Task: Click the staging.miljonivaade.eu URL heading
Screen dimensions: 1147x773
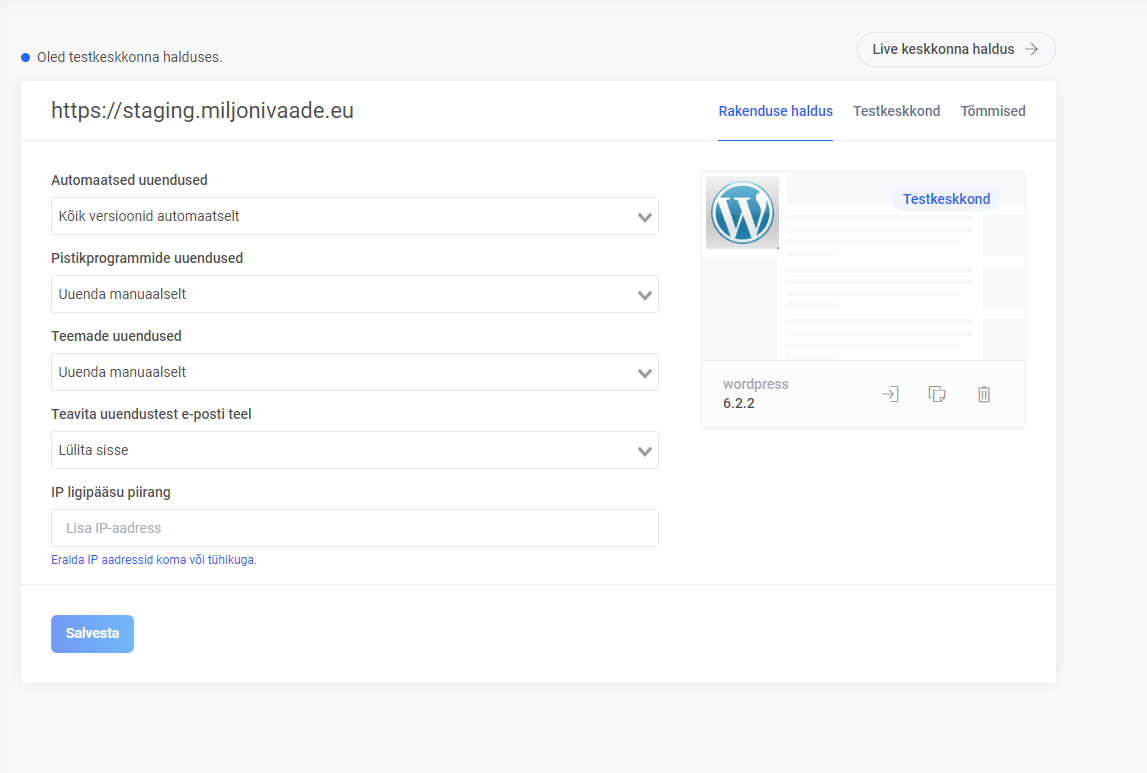Action: (202, 111)
